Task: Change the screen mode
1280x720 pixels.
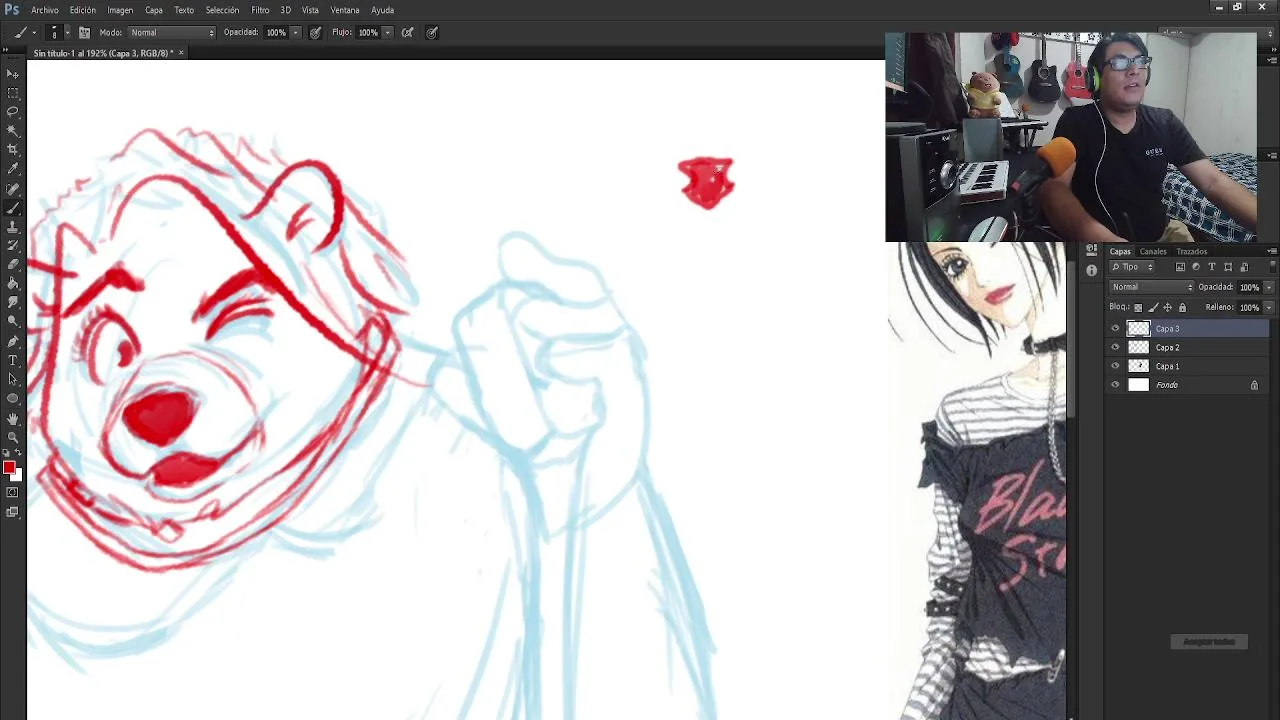Action: (12, 512)
